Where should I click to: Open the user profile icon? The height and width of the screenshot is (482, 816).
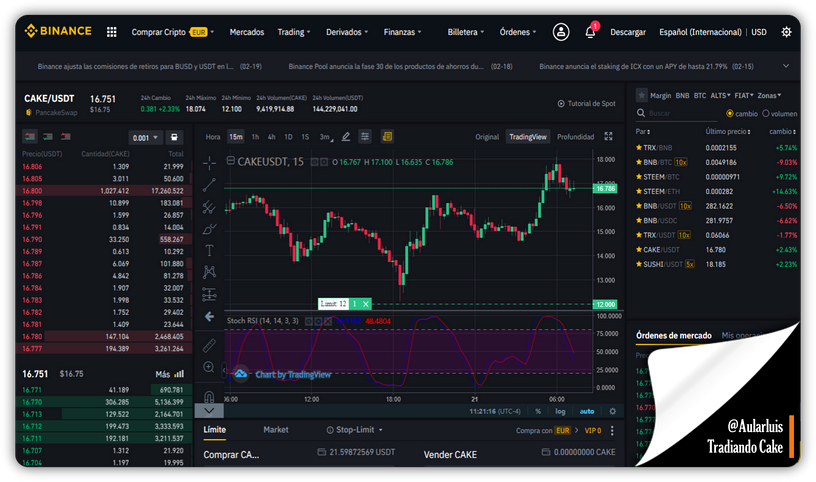point(560,32)
